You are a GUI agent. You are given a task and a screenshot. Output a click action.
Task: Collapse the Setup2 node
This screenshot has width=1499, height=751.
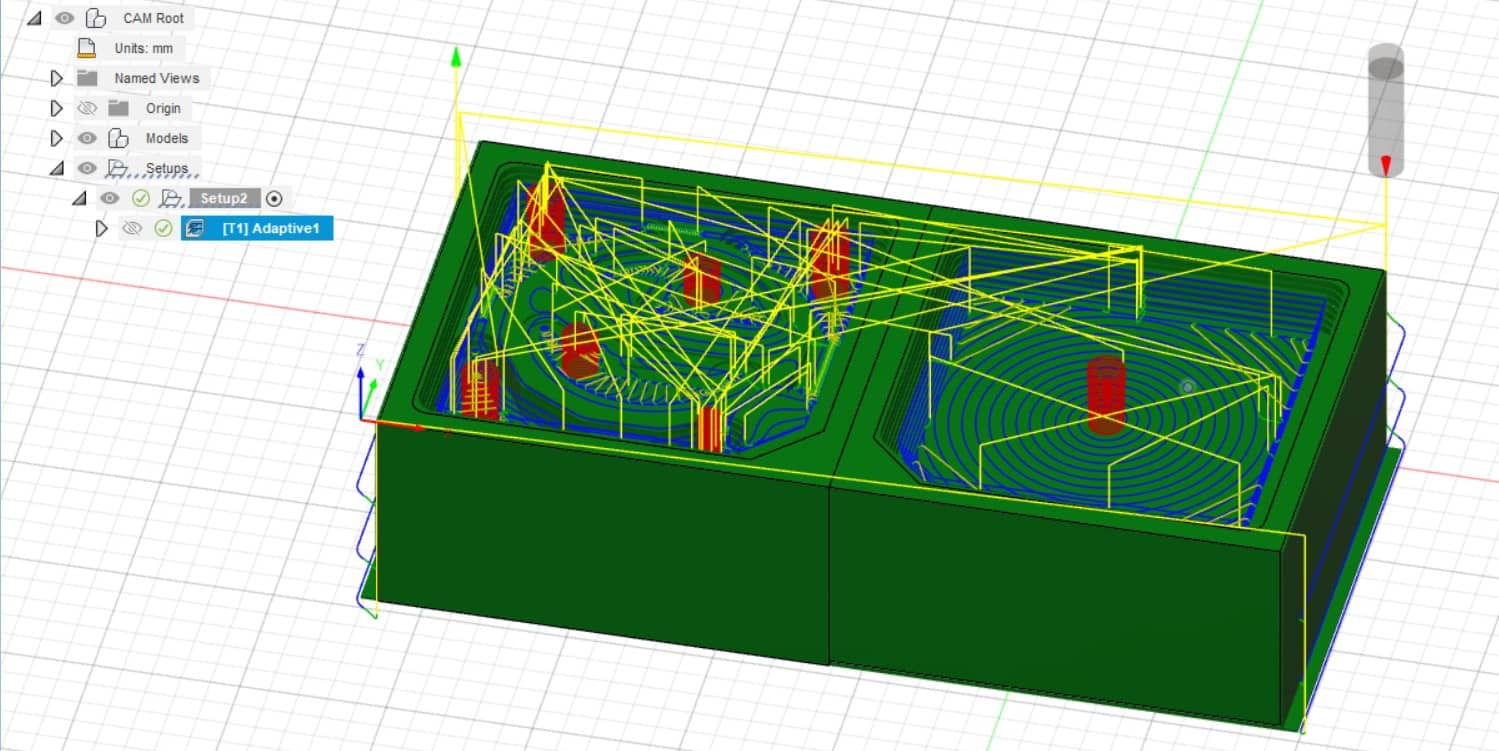[79, 198]
